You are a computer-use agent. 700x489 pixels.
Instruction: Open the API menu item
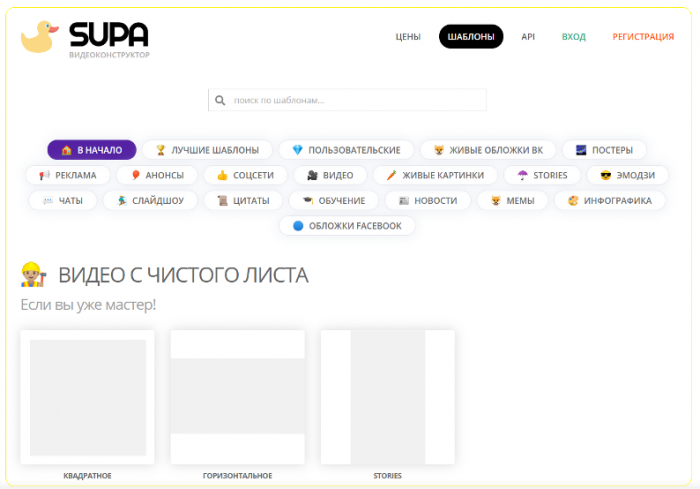click(x=528, y=37)
